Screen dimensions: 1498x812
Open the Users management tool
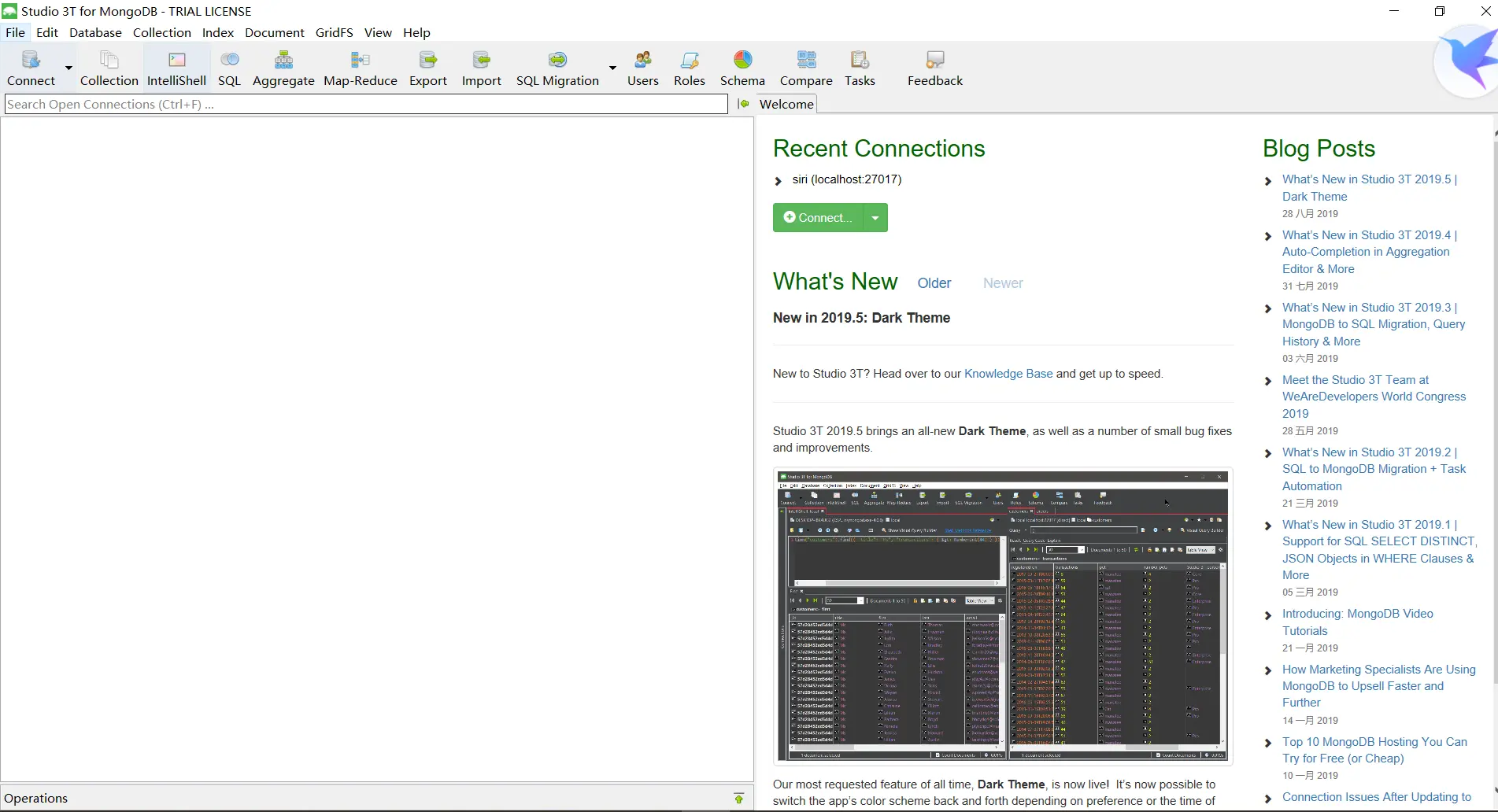643,68
